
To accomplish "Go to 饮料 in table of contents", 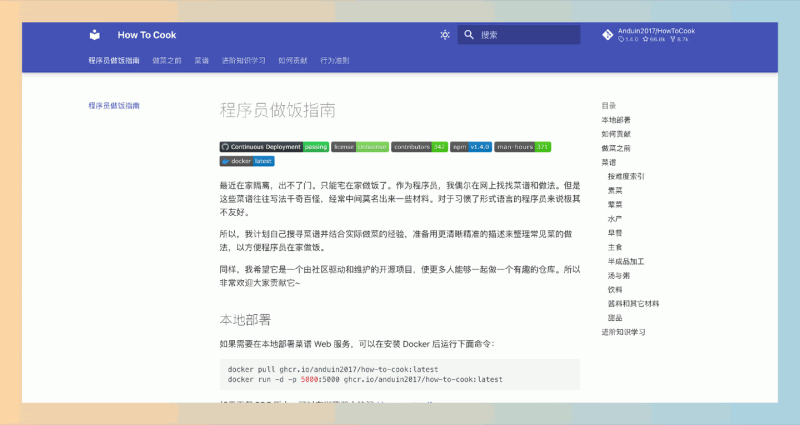I will tap(615, 289).
